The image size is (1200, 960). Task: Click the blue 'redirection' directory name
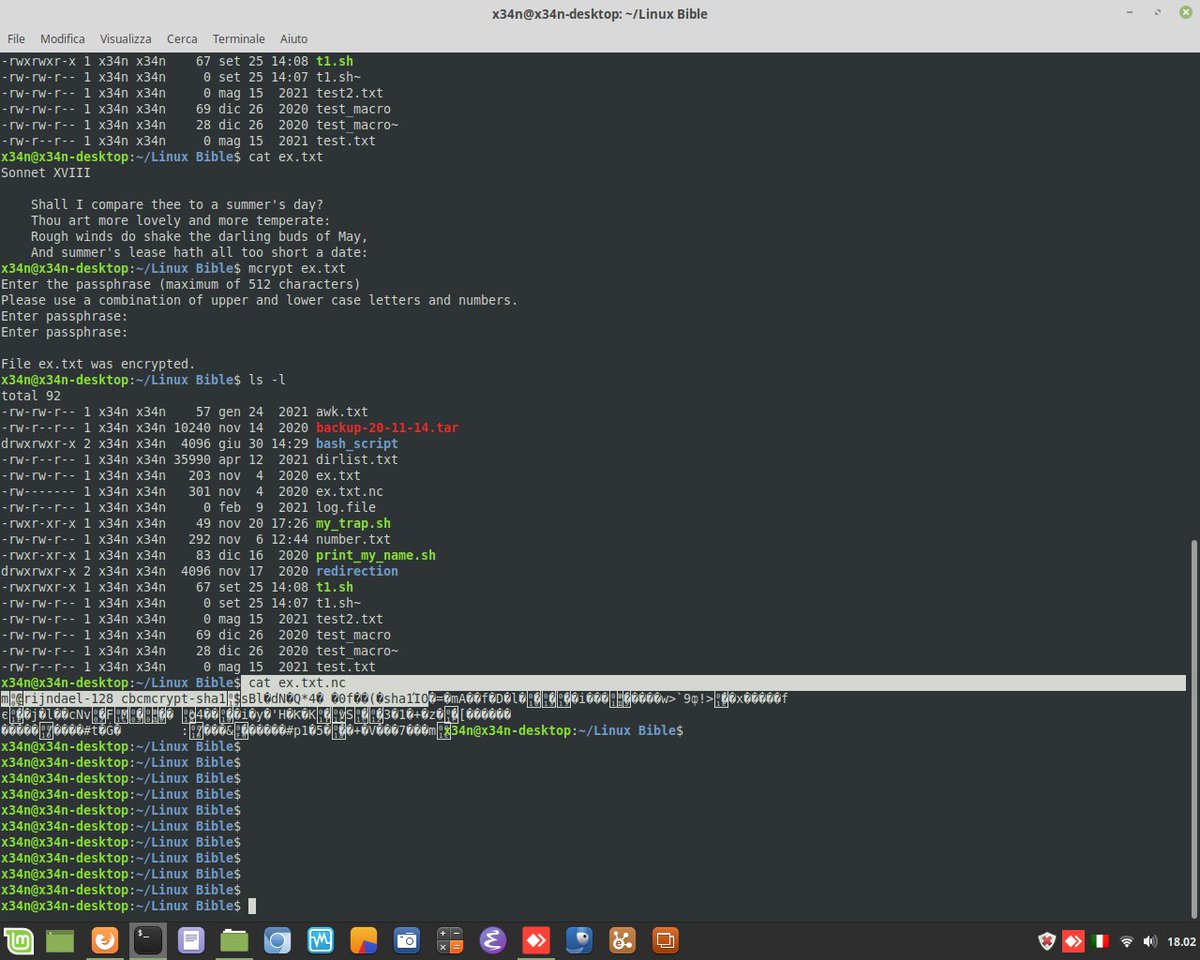click(x=357, y=572)
